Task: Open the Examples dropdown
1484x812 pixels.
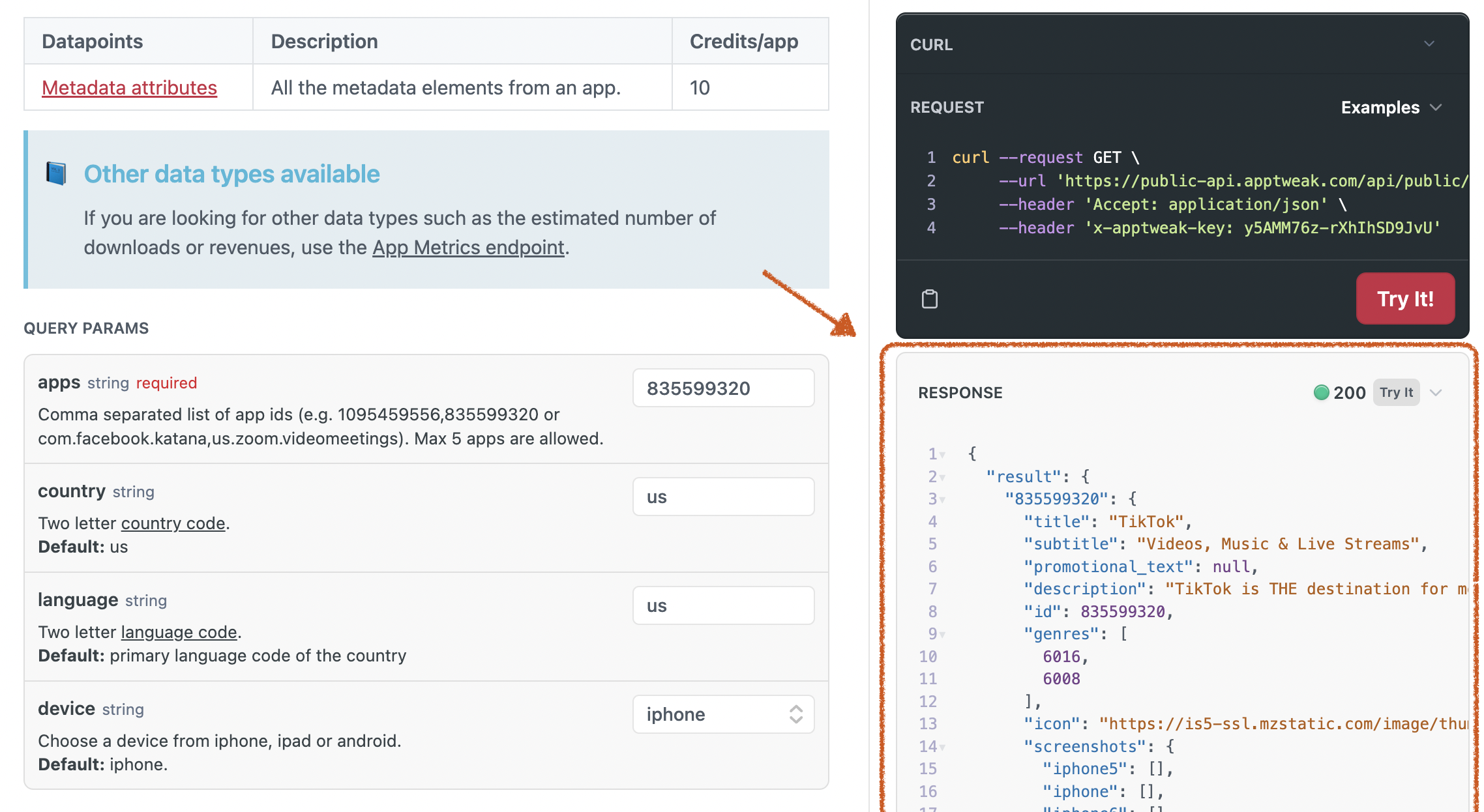Action: 1391,108
